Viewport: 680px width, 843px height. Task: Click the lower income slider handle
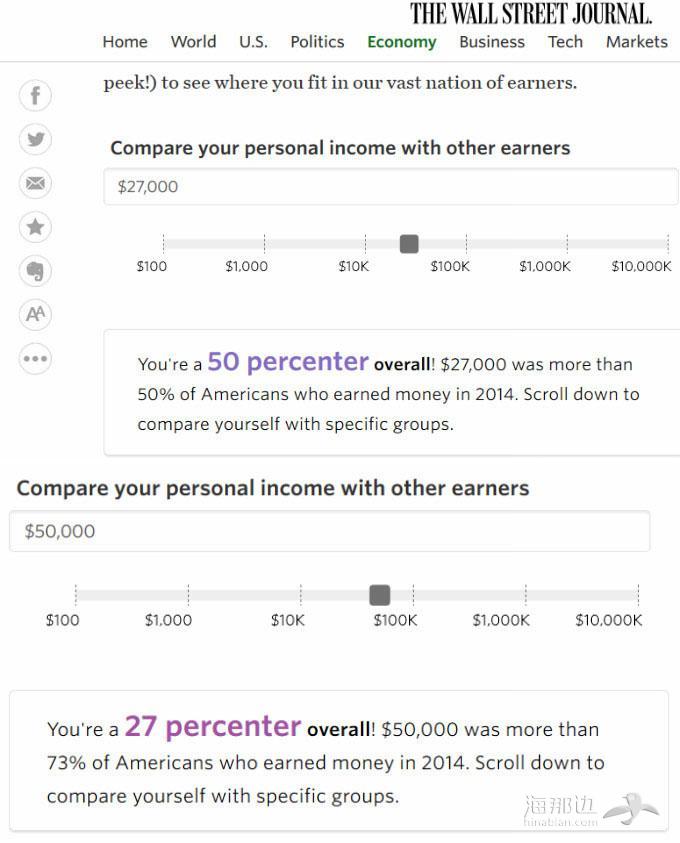click(380, 595)
